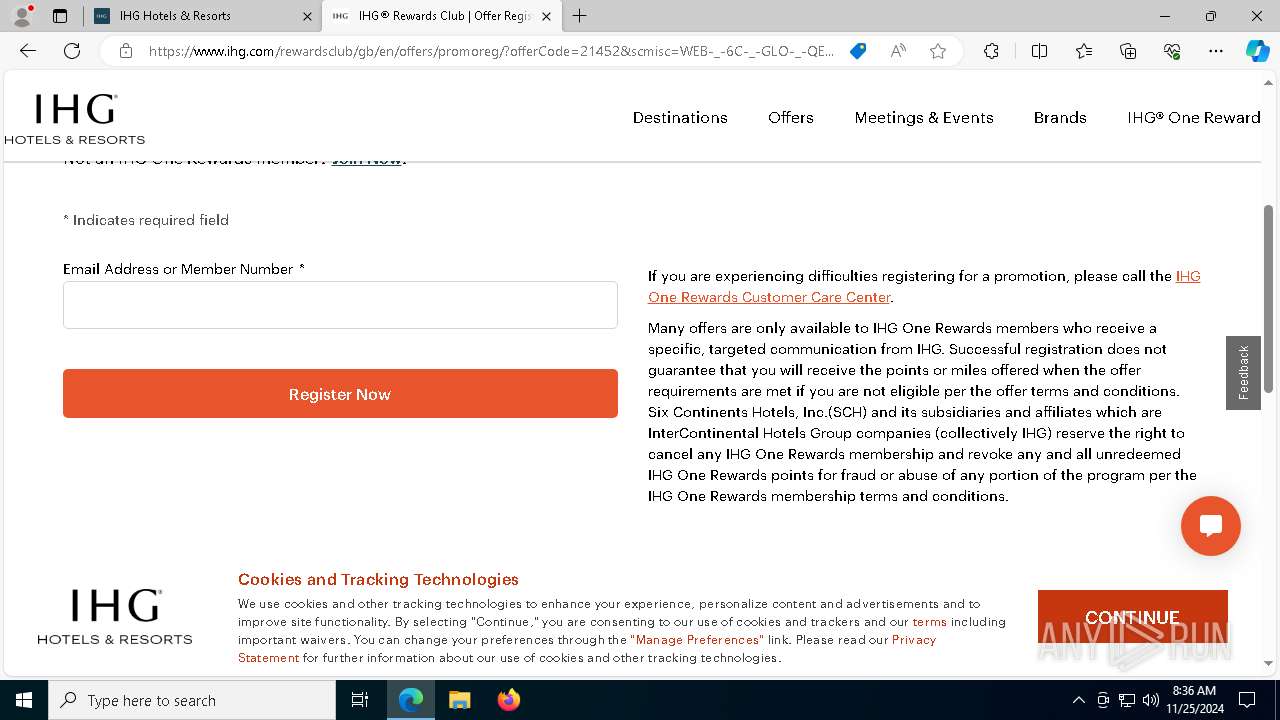Open Settings and more ellipsis menu
Image resolution: width=1280 pixels, height=720 pixels.
tap(1215, 51)
